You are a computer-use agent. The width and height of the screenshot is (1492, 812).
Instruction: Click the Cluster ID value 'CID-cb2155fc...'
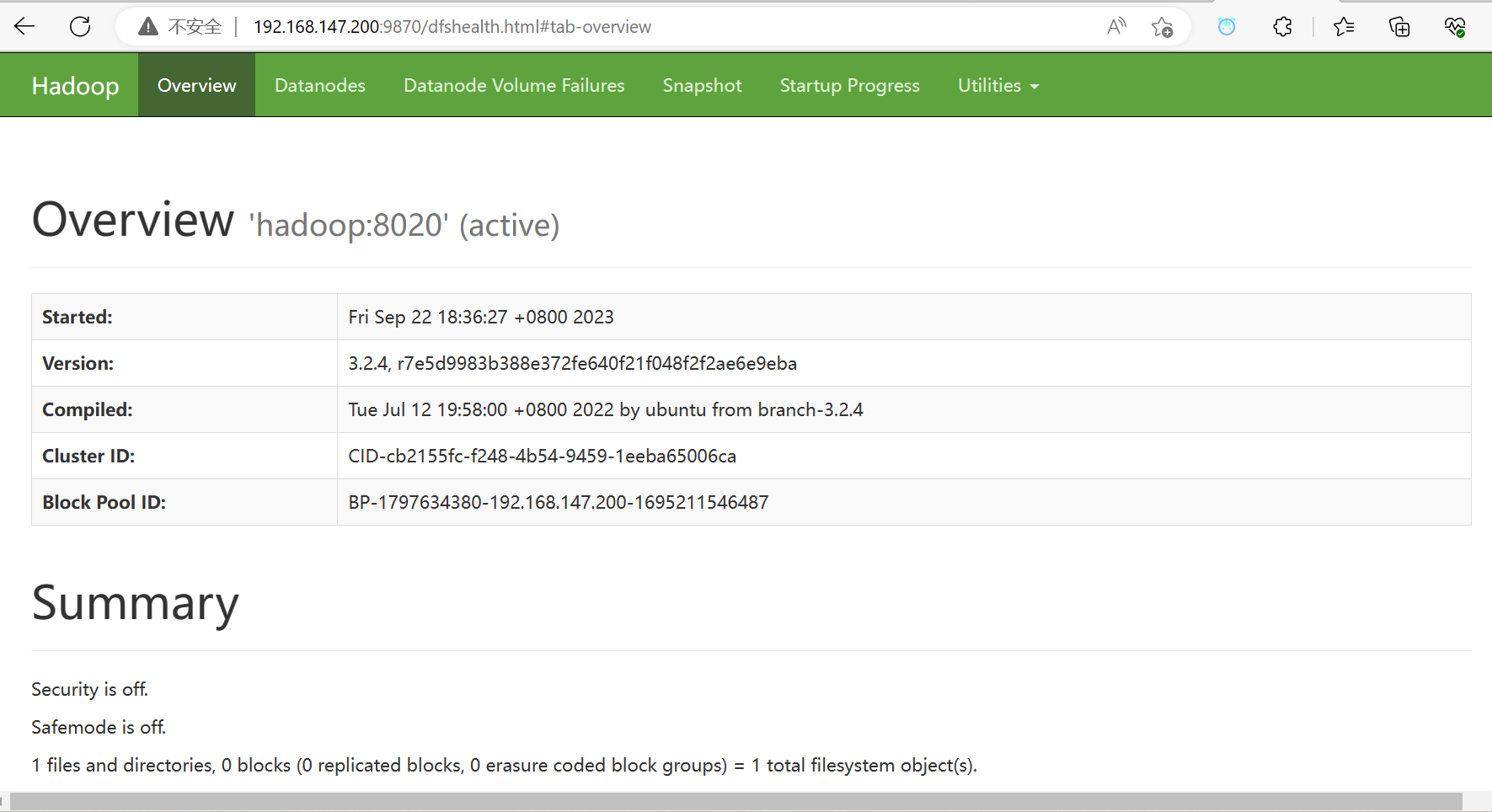[542, 456]
